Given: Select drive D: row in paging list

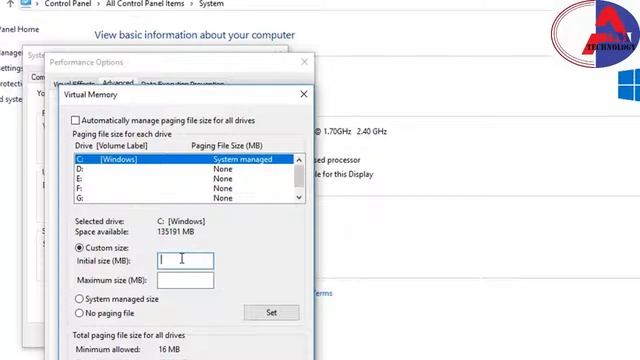Looking at the screenshot, I should click(x=184, y=169).
